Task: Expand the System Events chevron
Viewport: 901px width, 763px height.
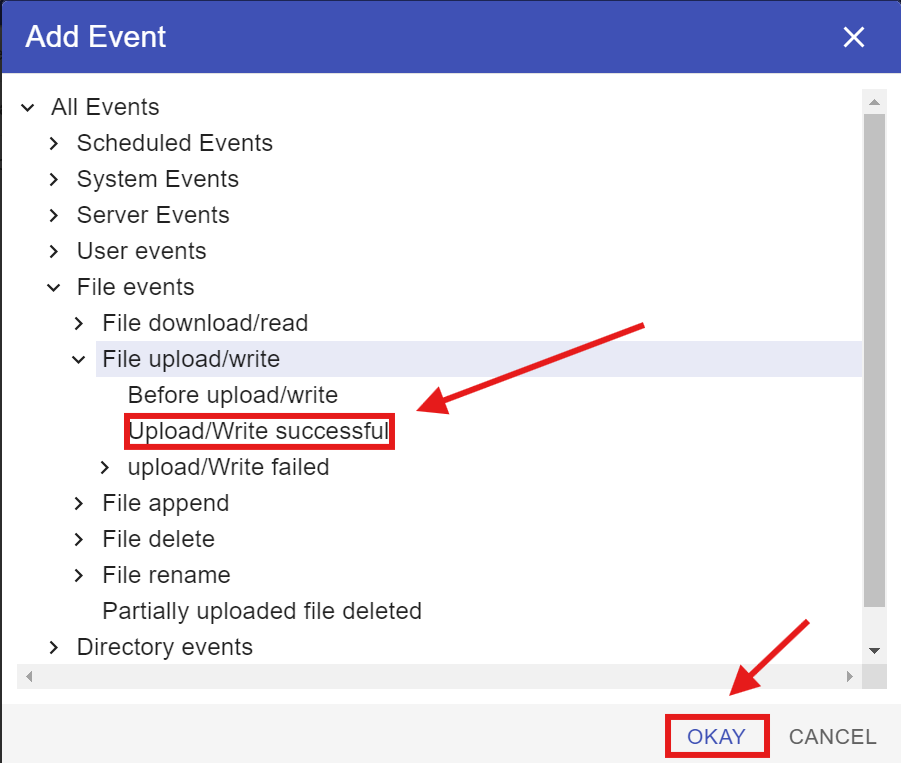Action: [x=54, y=179]
